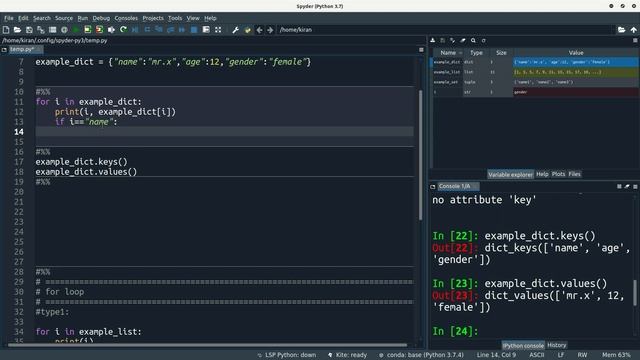Change to the parent directory

633,30
